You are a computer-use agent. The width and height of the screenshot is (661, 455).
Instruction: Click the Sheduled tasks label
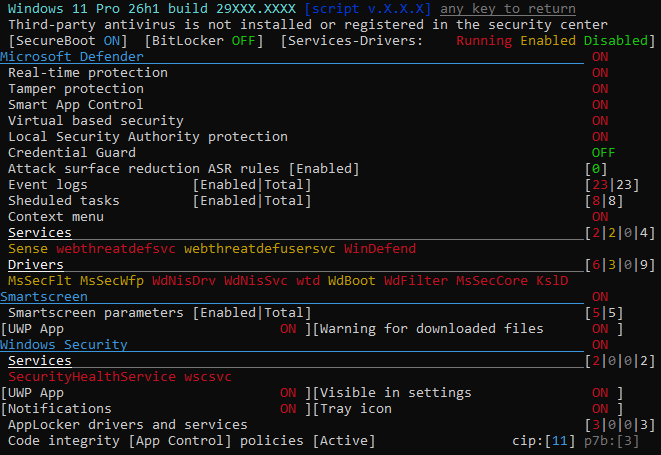point(64,201)
